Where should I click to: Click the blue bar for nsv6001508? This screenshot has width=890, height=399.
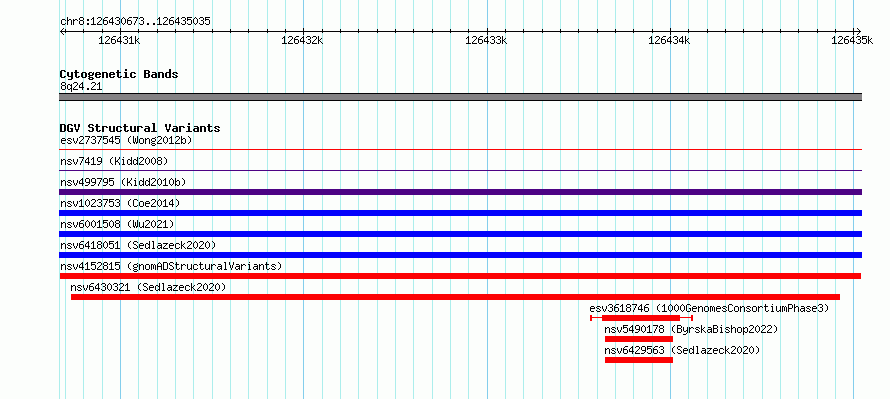[x=460, y=234]
